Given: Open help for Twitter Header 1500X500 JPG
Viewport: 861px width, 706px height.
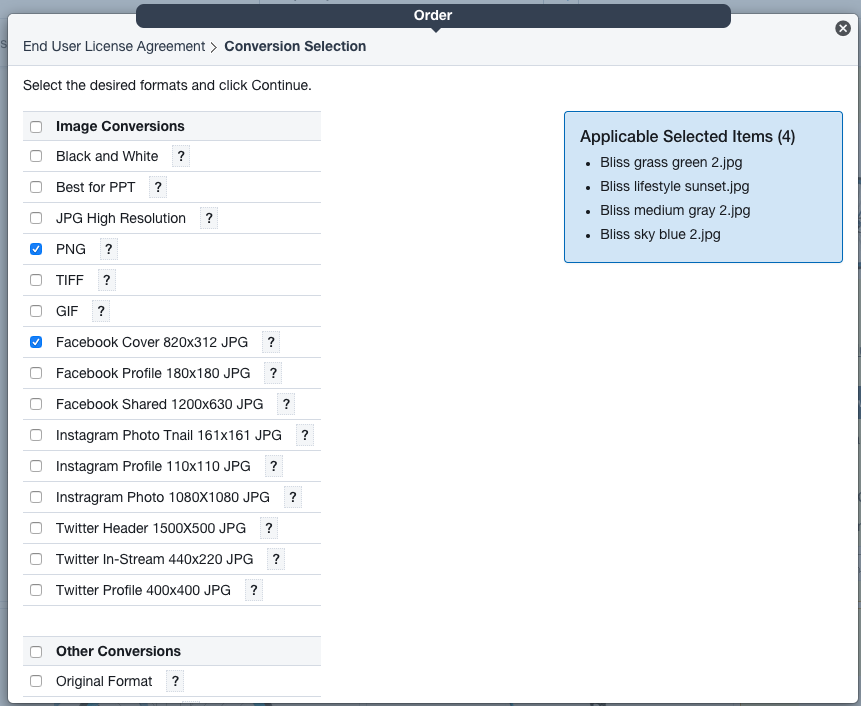Looking at the screenshot, I should click(268, 528).
